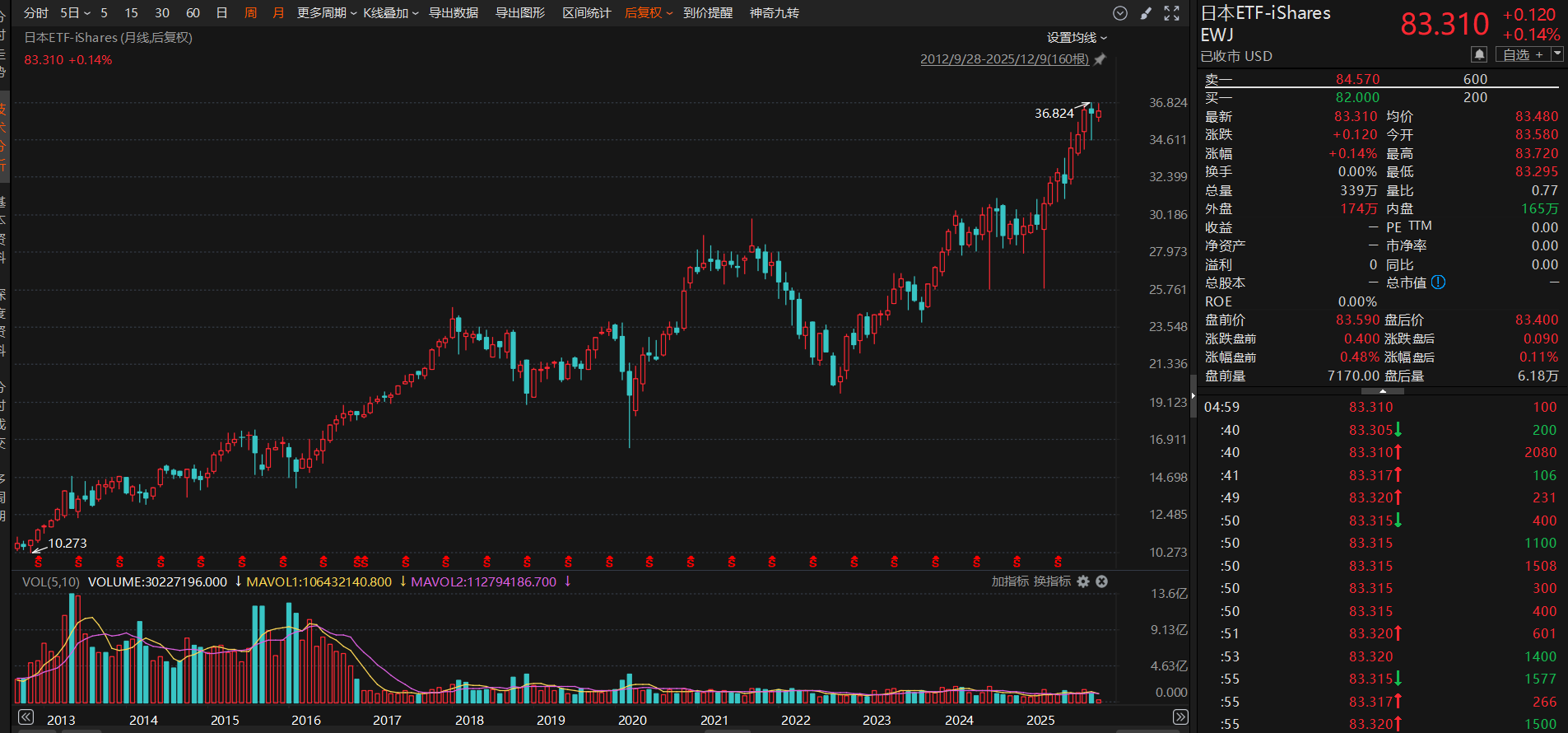Viewport: 1568px width, 733px height.
Task: Select the 30-minute period
Action: tap(162, 13)
